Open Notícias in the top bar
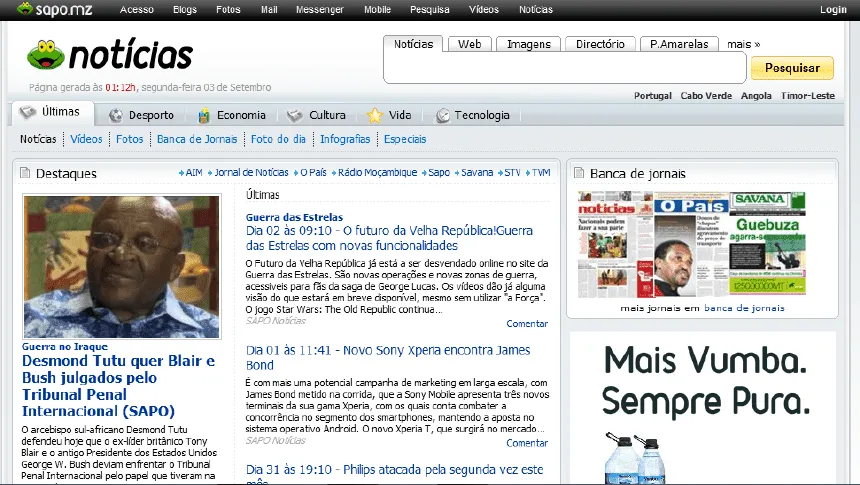The height and width of the screenshot is (485, 860). pyautogui.click(x=536, y=9)
